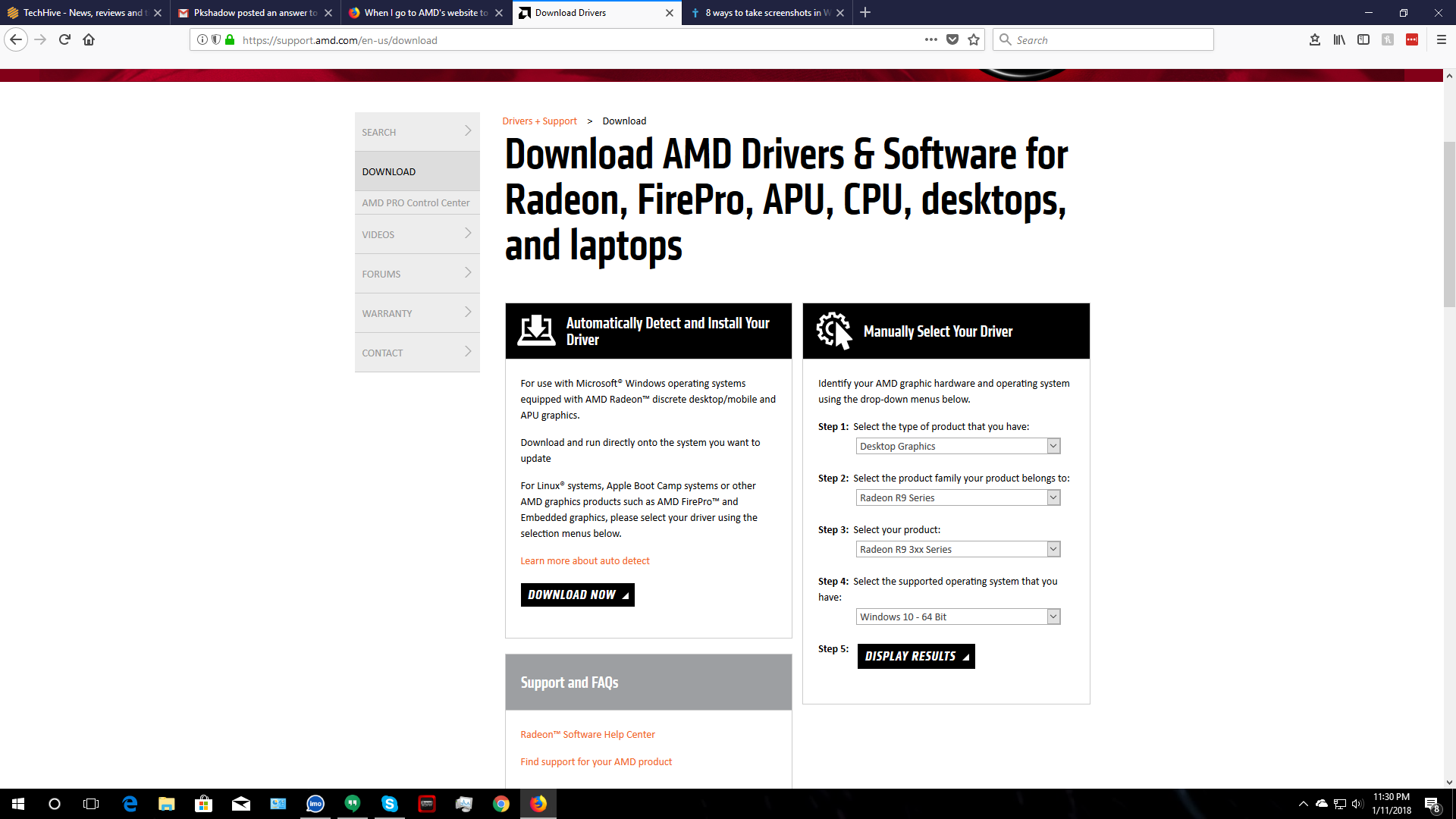Expand the CONTACT sidebar item
This screenshot has width=1456, height=819.
(417, 353)
